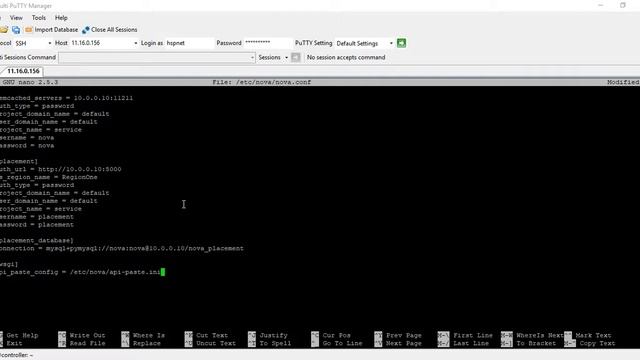The width and height of the screenshot is (640, 360).
Task: Click the blue duplicate windows toolbar icon
Action: coord(16,30)
